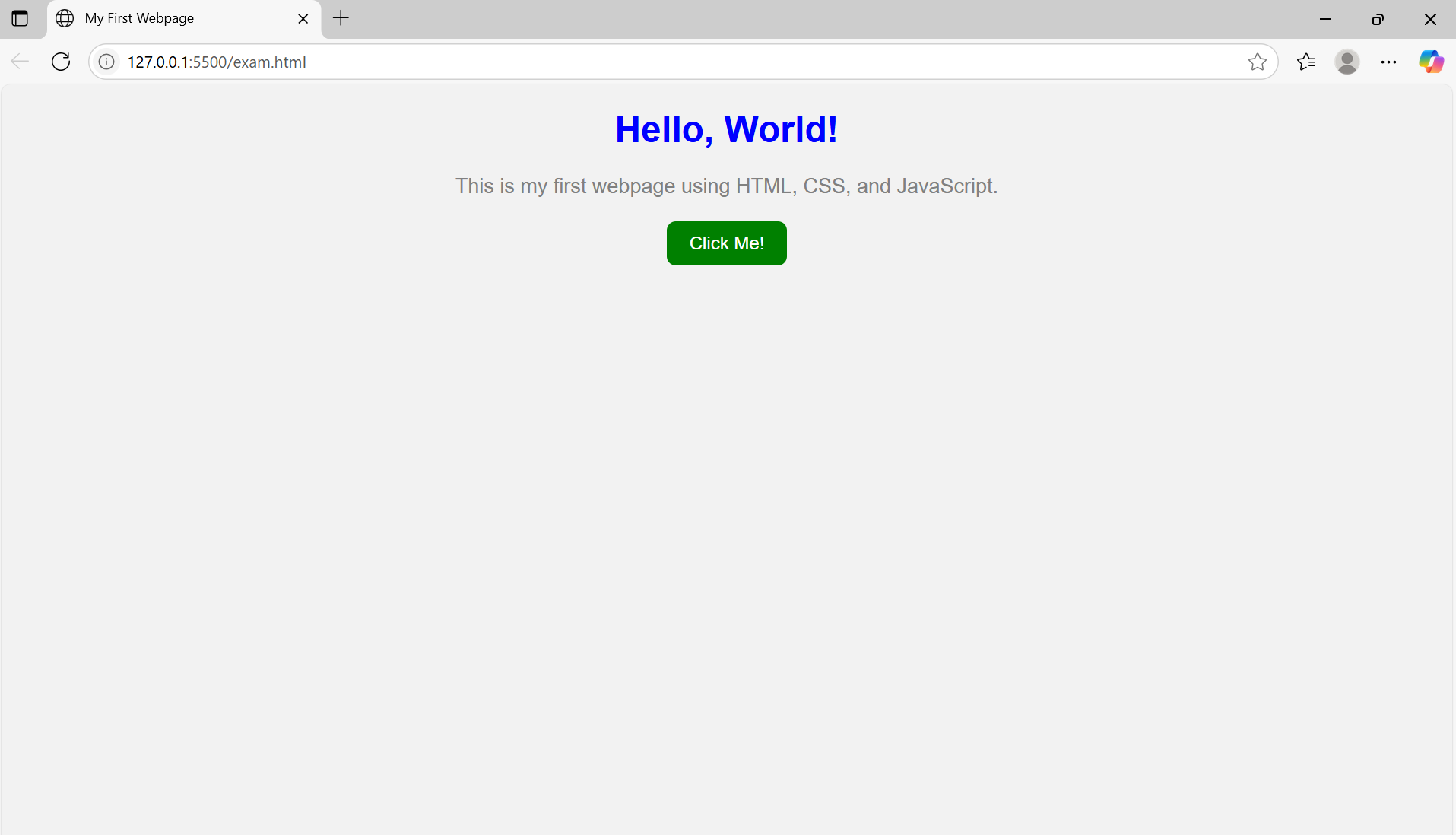
Task: Open the Tab actions menu icon
Action: 20,18
